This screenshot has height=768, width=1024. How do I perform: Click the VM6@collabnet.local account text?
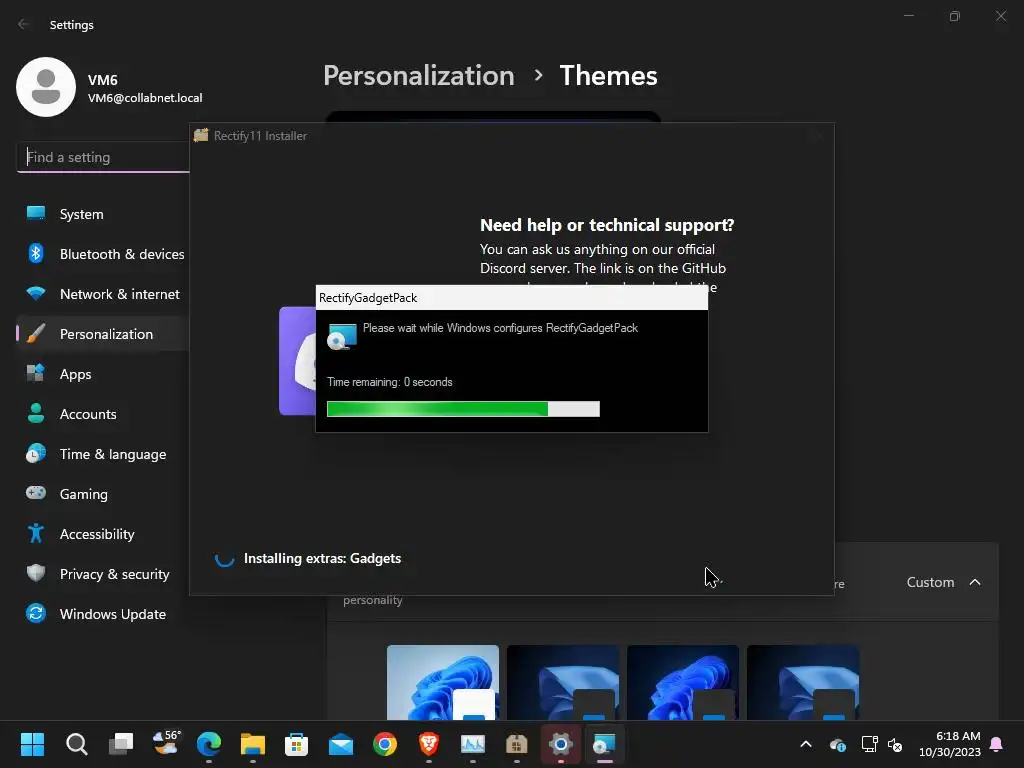pos(145,98)
